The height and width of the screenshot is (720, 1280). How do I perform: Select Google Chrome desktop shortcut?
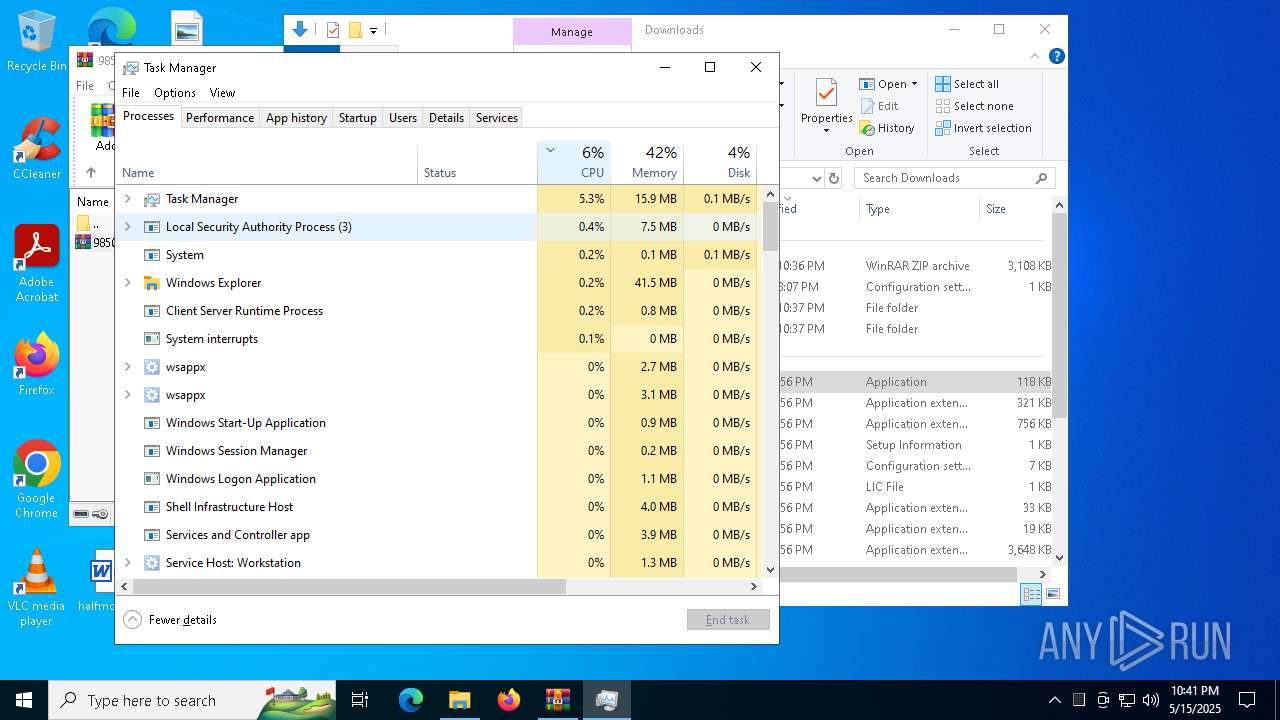click(37, 480)
